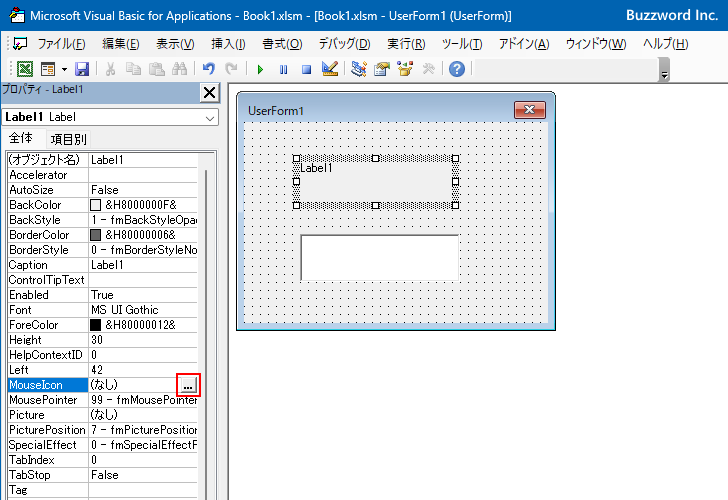Click the Reset stop icon
The image size is (728, 500).
[306, 70]
